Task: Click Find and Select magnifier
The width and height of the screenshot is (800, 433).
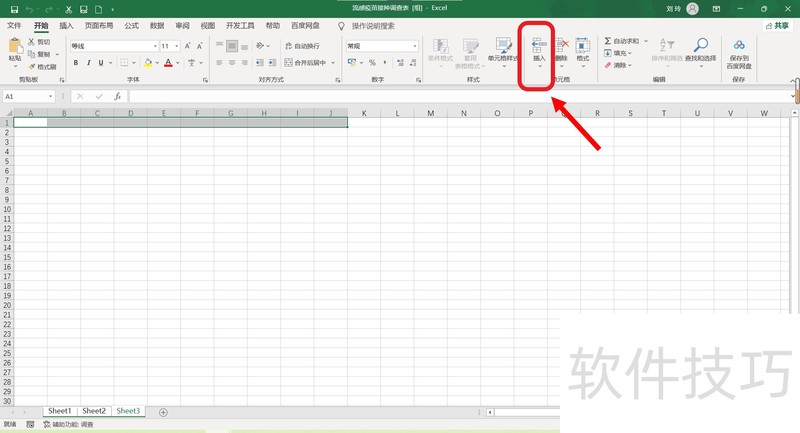Action: click(x=701, y=45)
